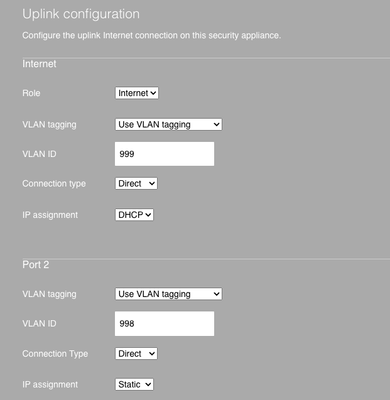
Task: Expand VLAN tagging dropdown under Port 2
Action: 168,294
